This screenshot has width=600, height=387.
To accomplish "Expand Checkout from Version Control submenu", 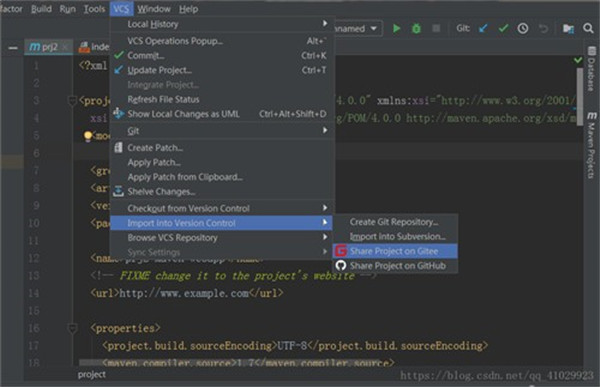I will [223, 208].
